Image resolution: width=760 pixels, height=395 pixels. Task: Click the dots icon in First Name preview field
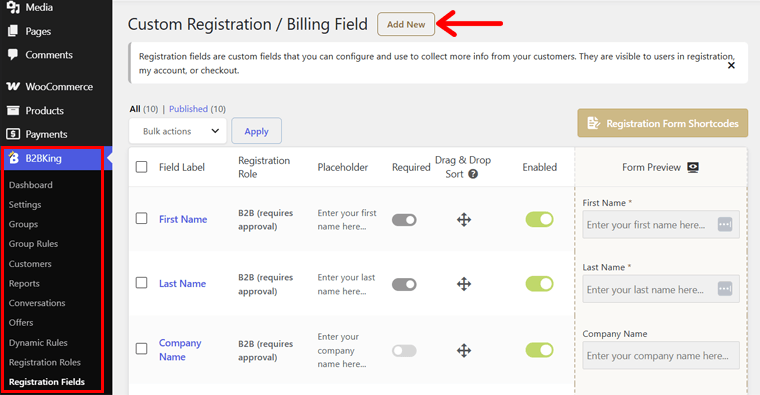point(725,224)
